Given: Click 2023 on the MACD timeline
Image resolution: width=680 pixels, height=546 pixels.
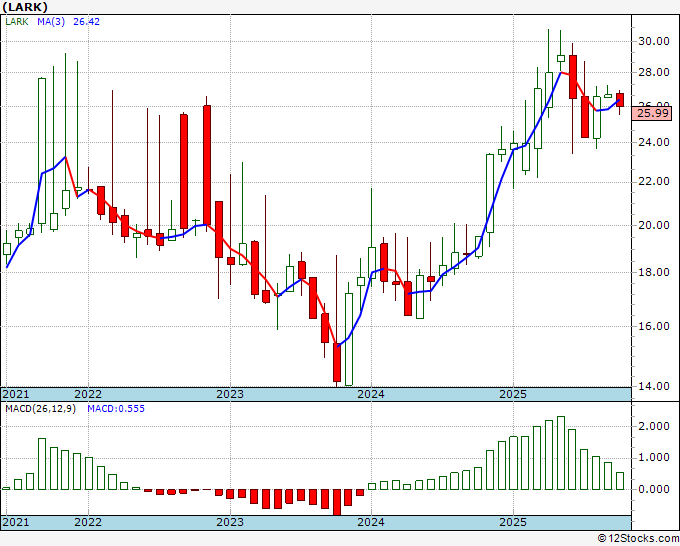Looking at the screenshot, I should tap(230, 522).
